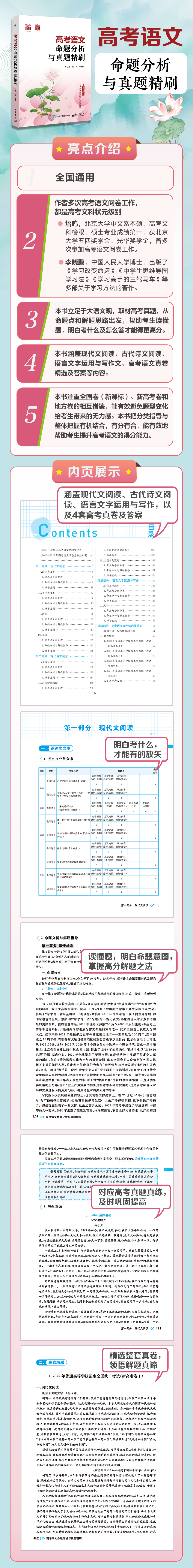Click the 全国通用 highlight text
The image size is (193, 1568).
tap(75, 178)
